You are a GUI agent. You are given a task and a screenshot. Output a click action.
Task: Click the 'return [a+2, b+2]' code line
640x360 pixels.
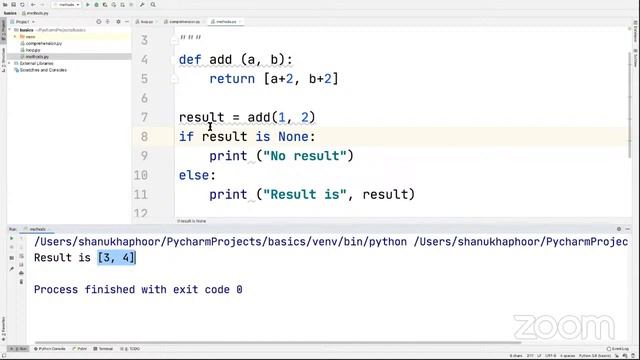274,79
